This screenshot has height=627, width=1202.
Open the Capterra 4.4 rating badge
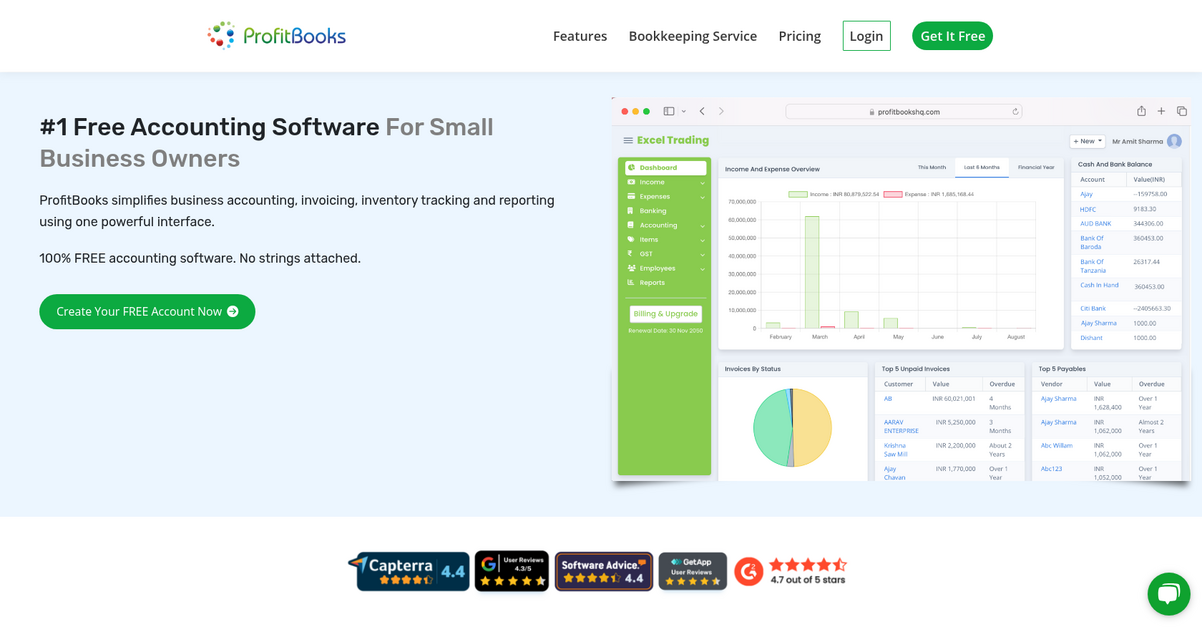point(409,571)
